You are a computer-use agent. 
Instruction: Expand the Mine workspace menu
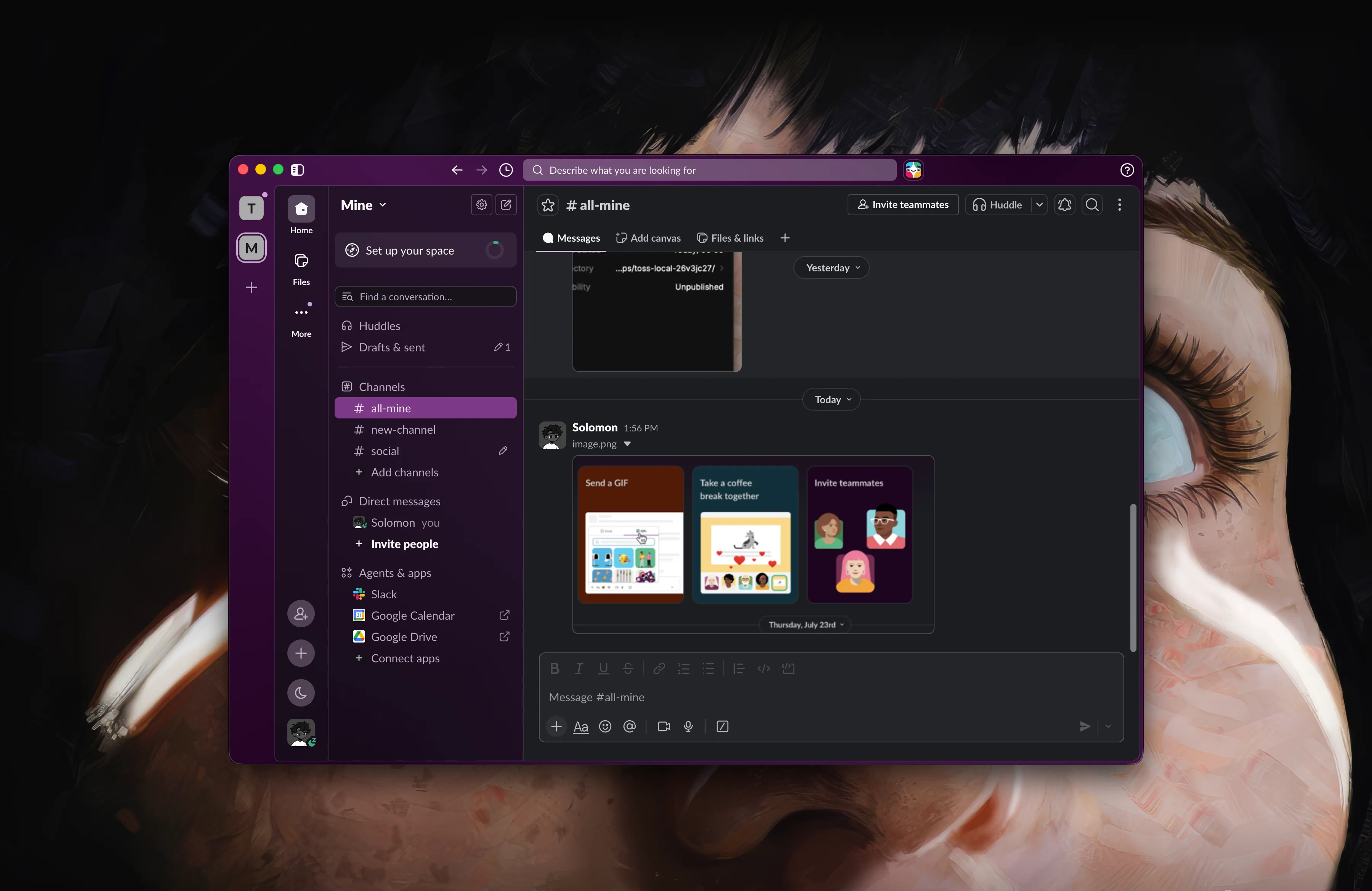(363, 205)
